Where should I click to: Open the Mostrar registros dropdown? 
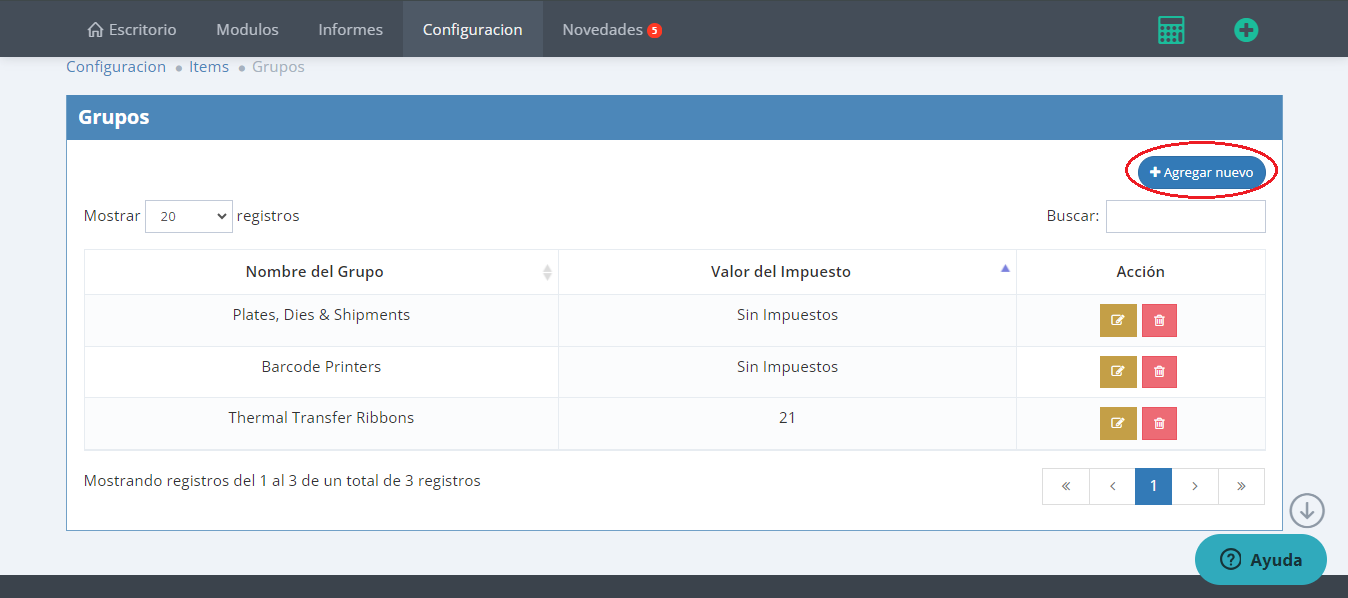pos(188,216)
